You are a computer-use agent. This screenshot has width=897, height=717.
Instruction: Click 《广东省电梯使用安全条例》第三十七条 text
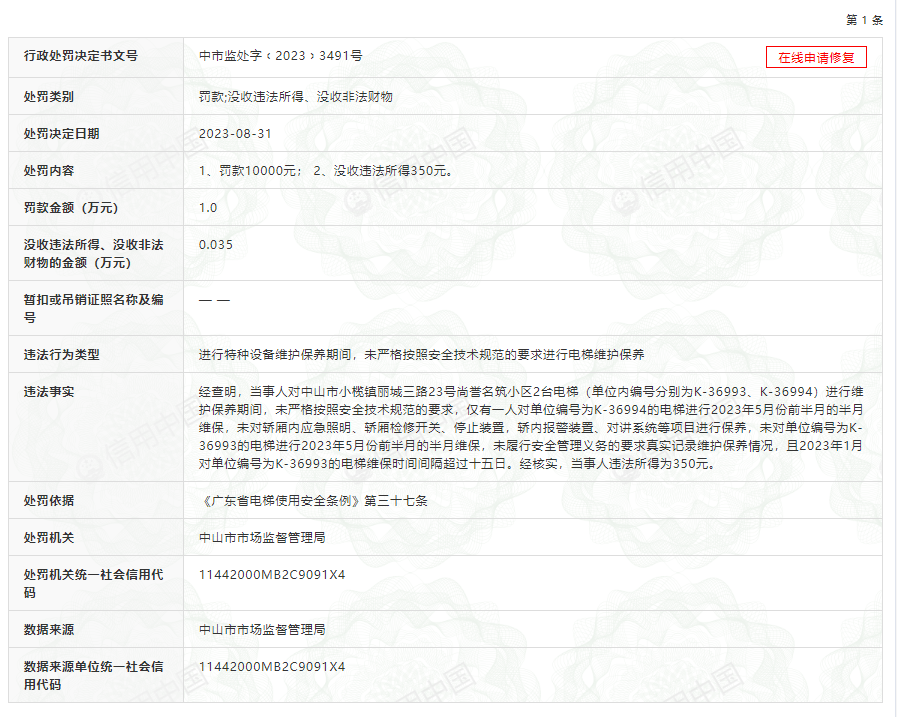313,500
